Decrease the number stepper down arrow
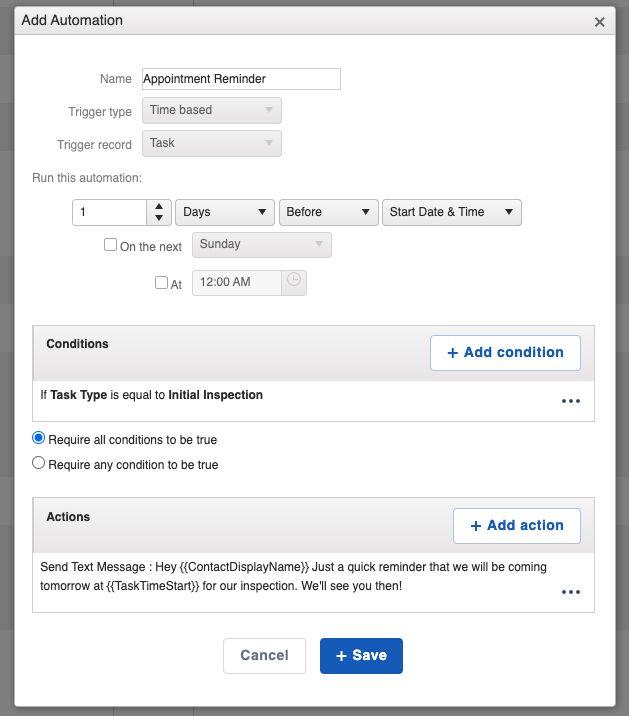 (159, 218)
